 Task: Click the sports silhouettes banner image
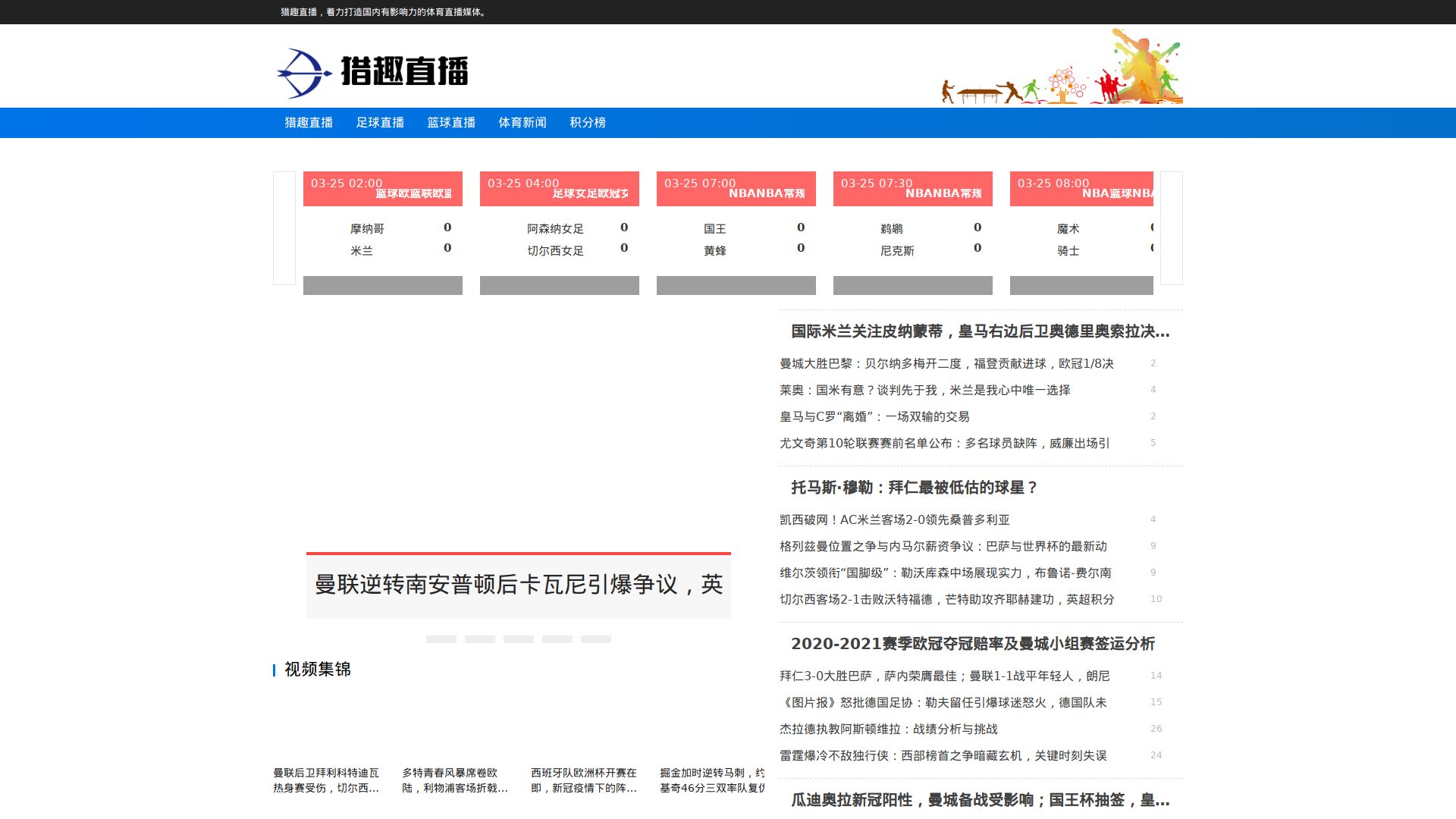click(1062, 67)
